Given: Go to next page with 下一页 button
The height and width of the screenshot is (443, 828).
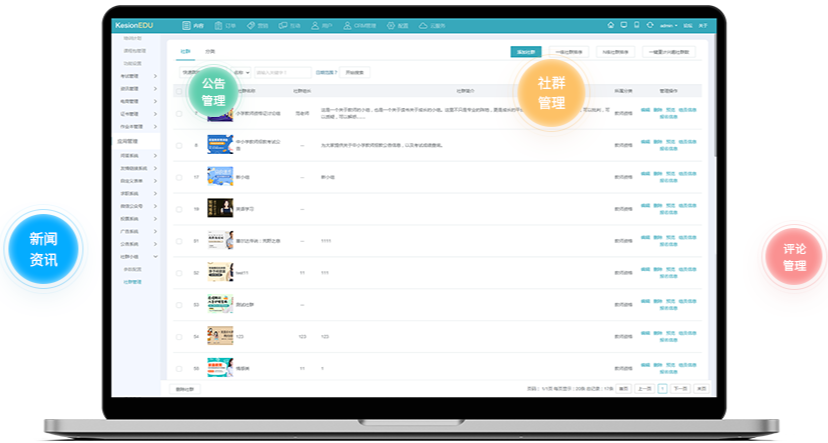Looking at the screenshot, I should pos(679,388).
